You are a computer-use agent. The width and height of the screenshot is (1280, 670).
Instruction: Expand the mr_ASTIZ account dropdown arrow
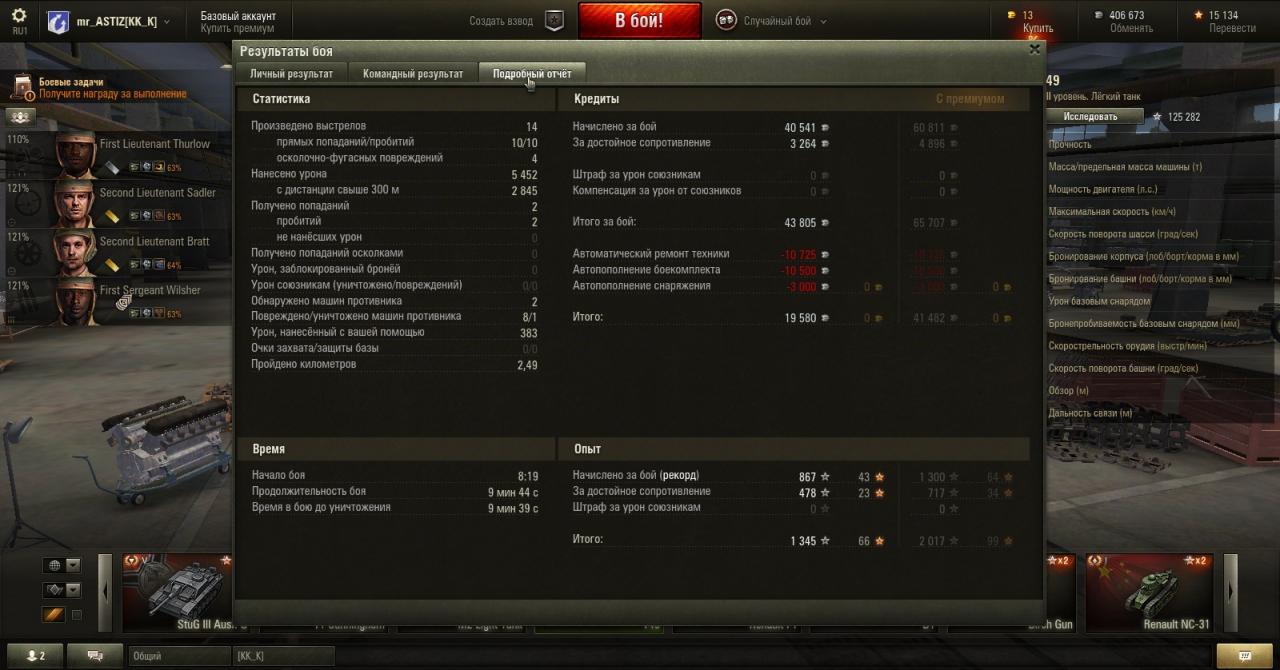[166, 22]
